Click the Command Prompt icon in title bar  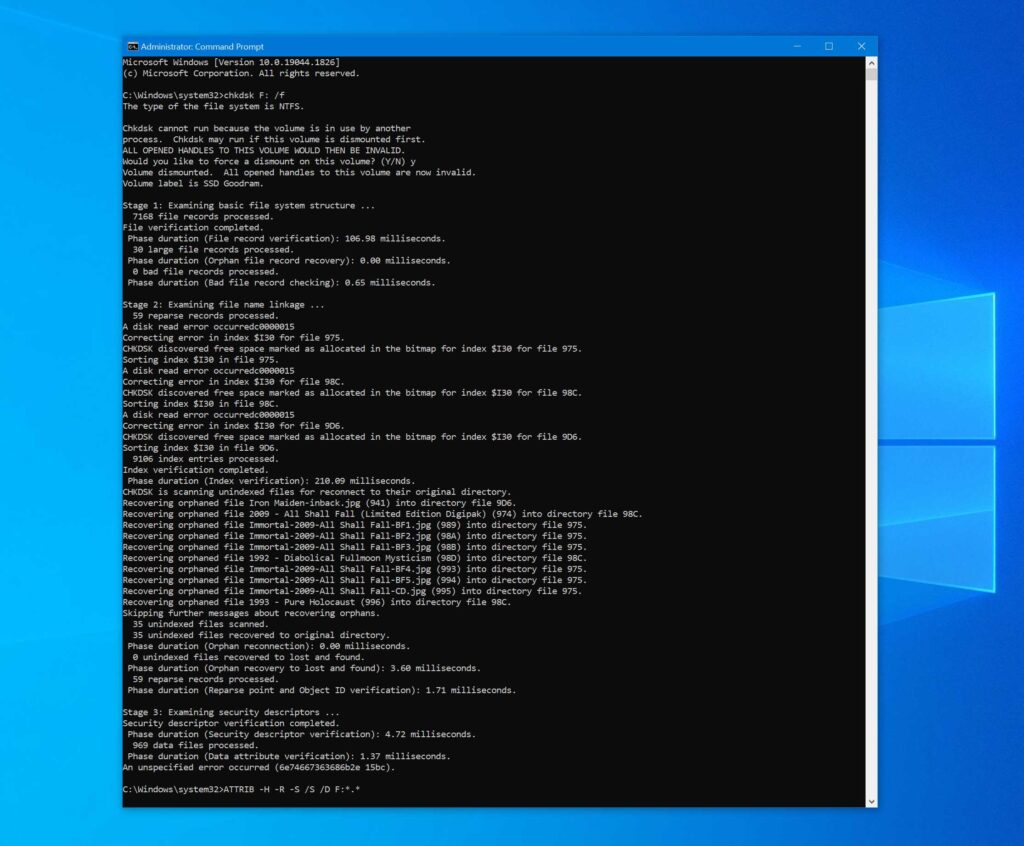132,46
